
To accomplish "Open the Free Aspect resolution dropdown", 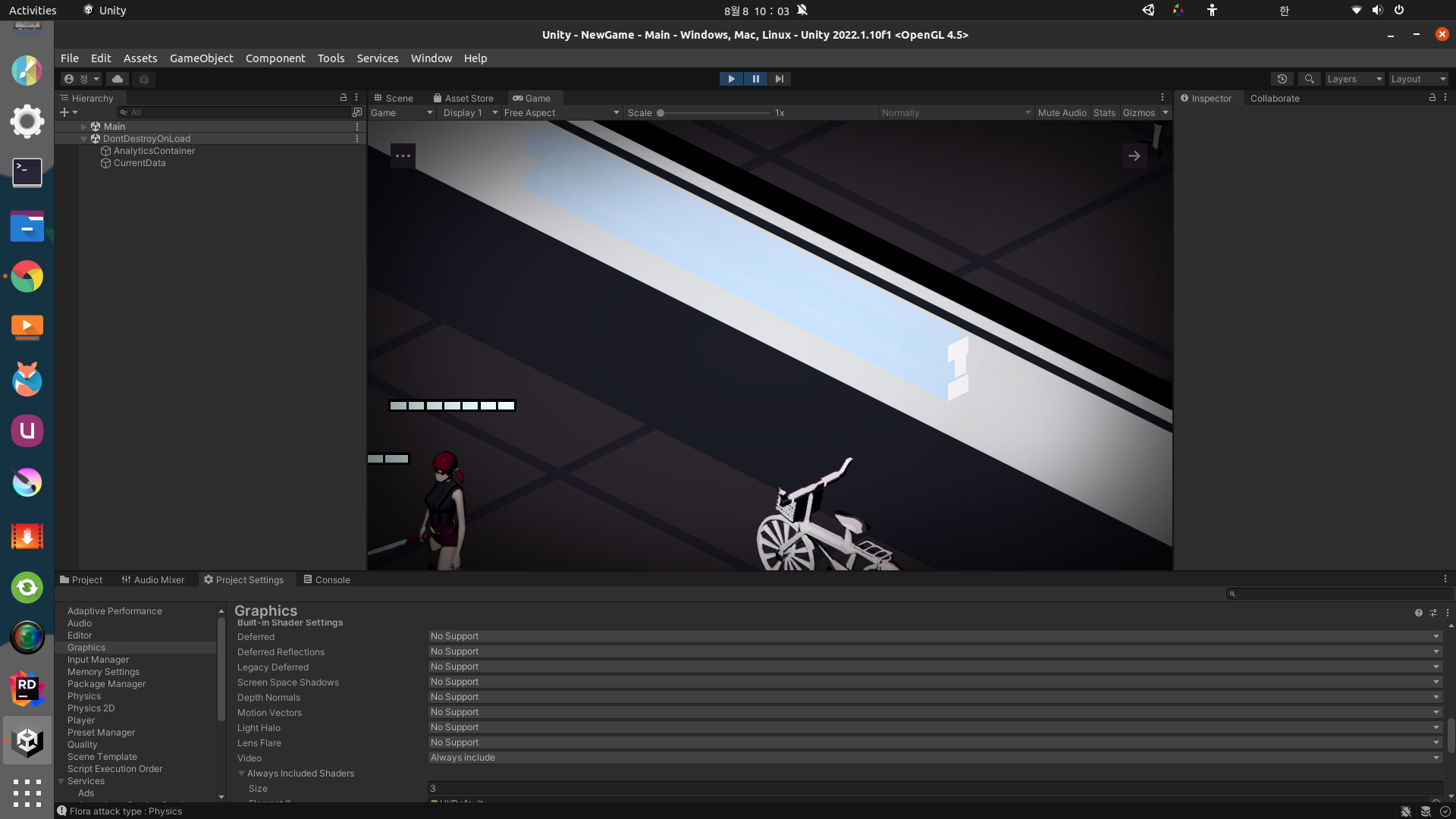I will click(x=561, y=113).
